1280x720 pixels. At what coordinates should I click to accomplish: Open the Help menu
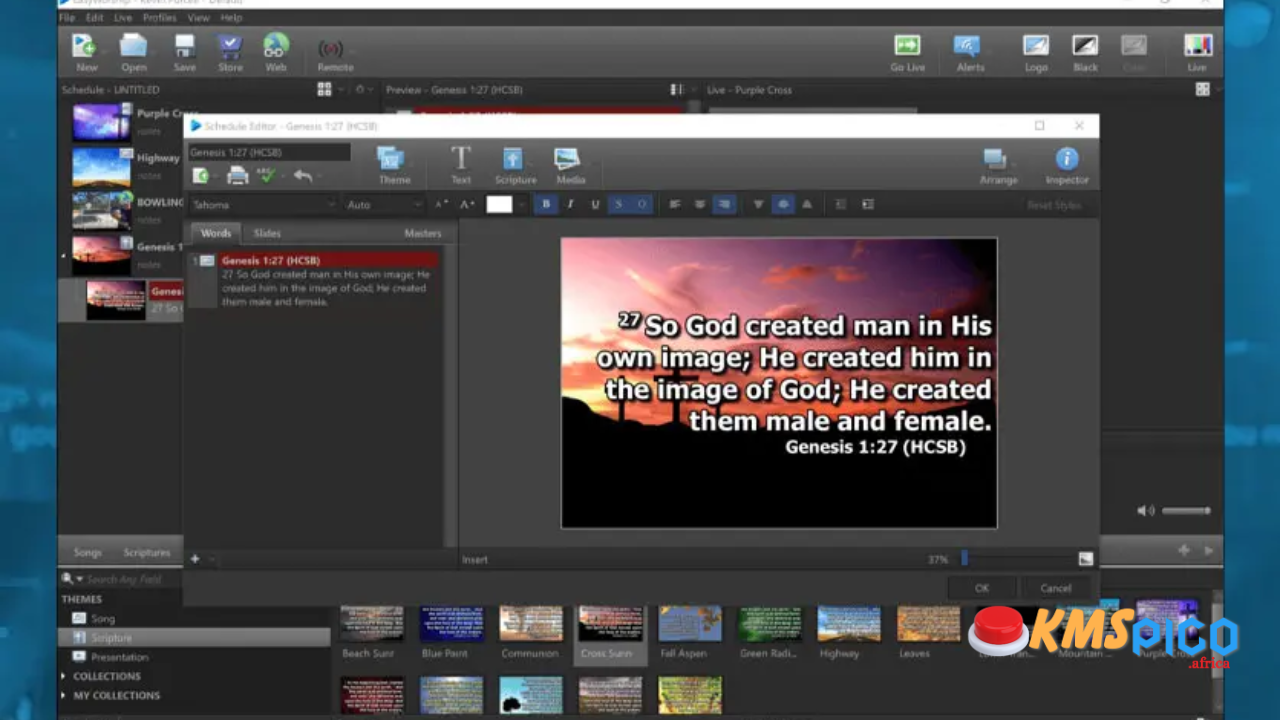click(231, 17)
